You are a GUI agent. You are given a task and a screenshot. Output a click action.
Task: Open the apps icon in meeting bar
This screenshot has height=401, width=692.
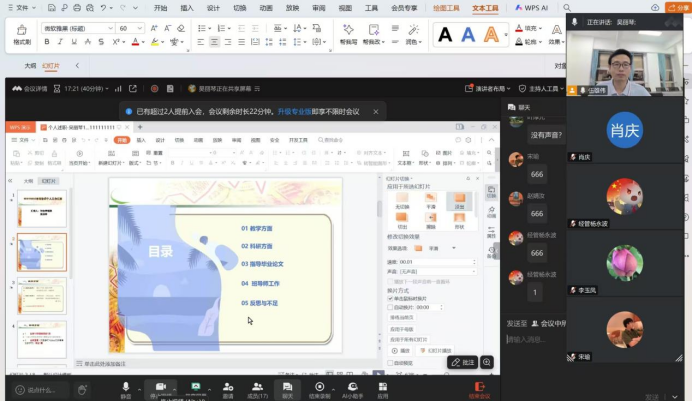(x=382, y=387)
